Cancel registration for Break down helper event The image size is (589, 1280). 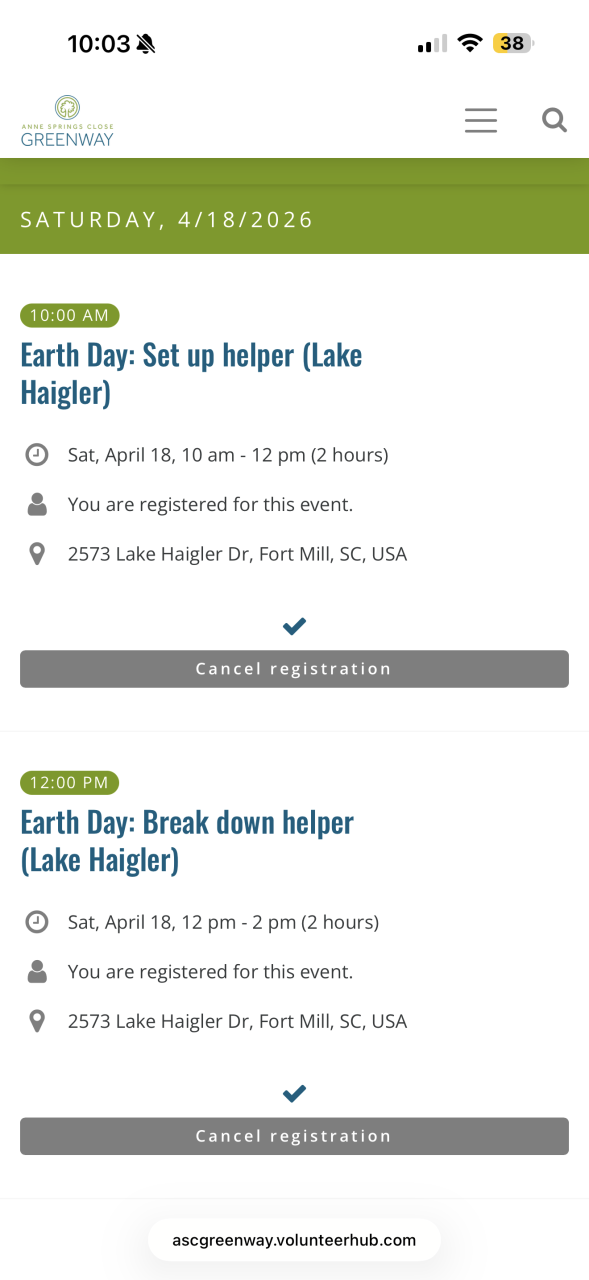[294, 1136]
